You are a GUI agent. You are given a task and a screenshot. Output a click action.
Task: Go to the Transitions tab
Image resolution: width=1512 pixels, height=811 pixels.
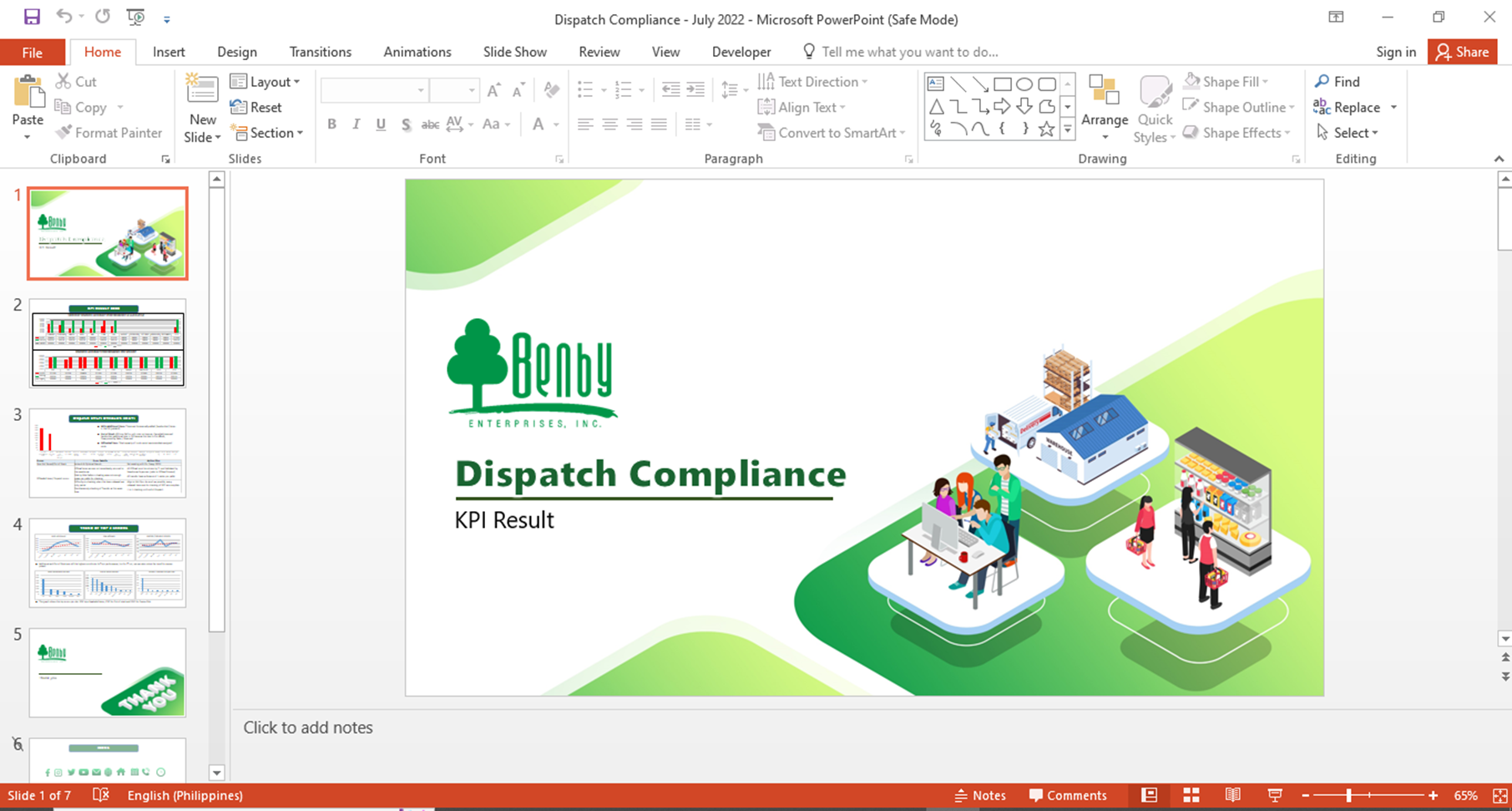[321, 52]
